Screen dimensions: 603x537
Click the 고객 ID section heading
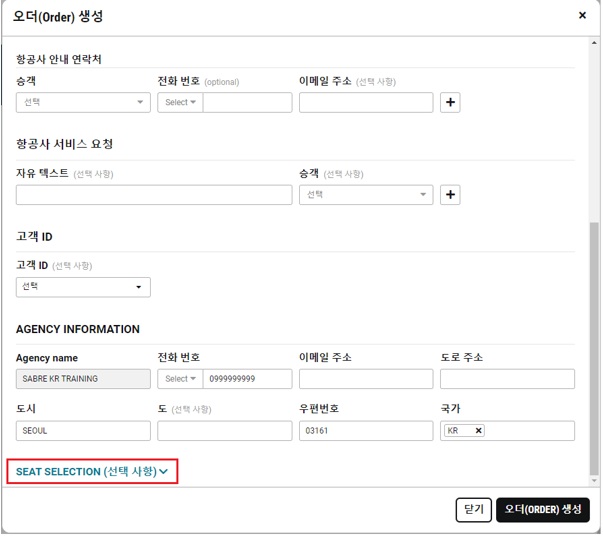34,237
